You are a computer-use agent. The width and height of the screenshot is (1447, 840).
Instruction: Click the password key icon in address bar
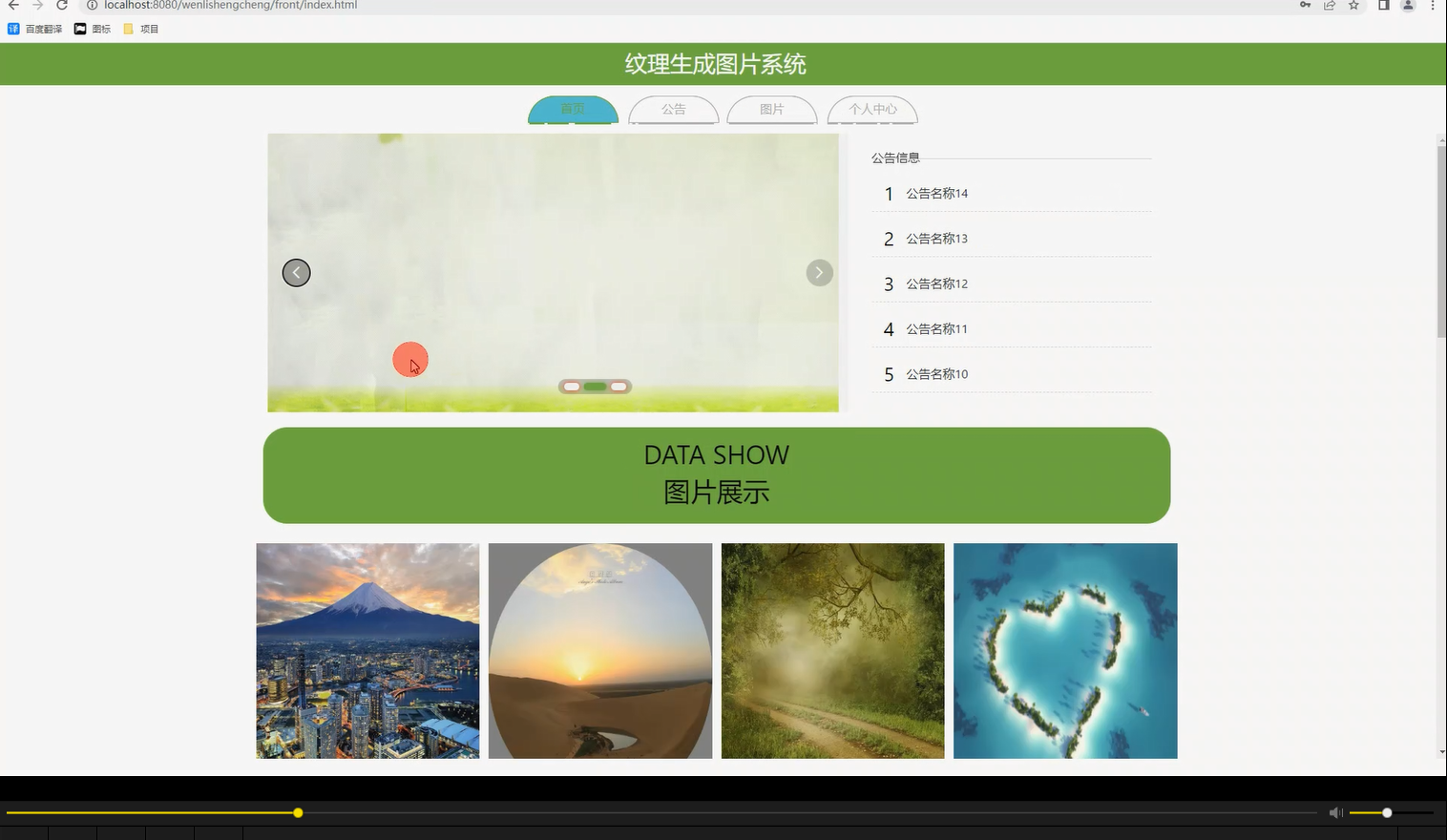pyautogui.click(x=1306, y=6)
